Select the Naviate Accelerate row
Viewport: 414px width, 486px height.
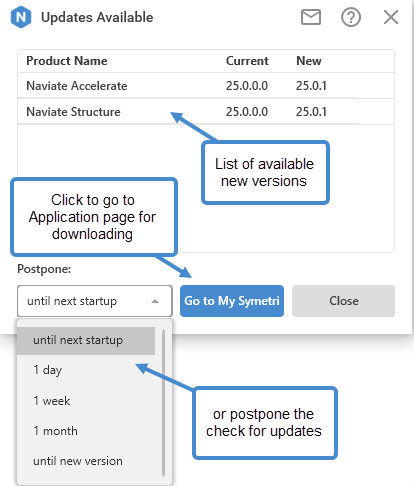pos(206,86)
